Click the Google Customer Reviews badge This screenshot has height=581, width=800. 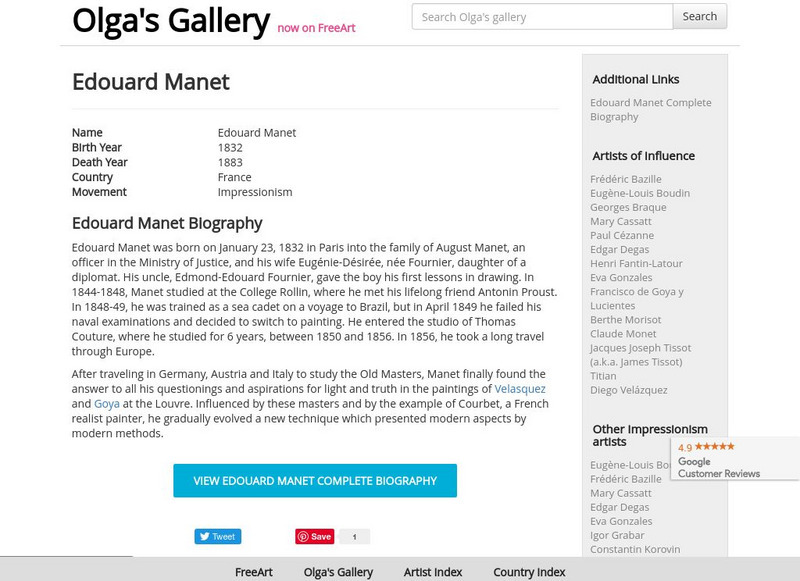pos(735,458)
